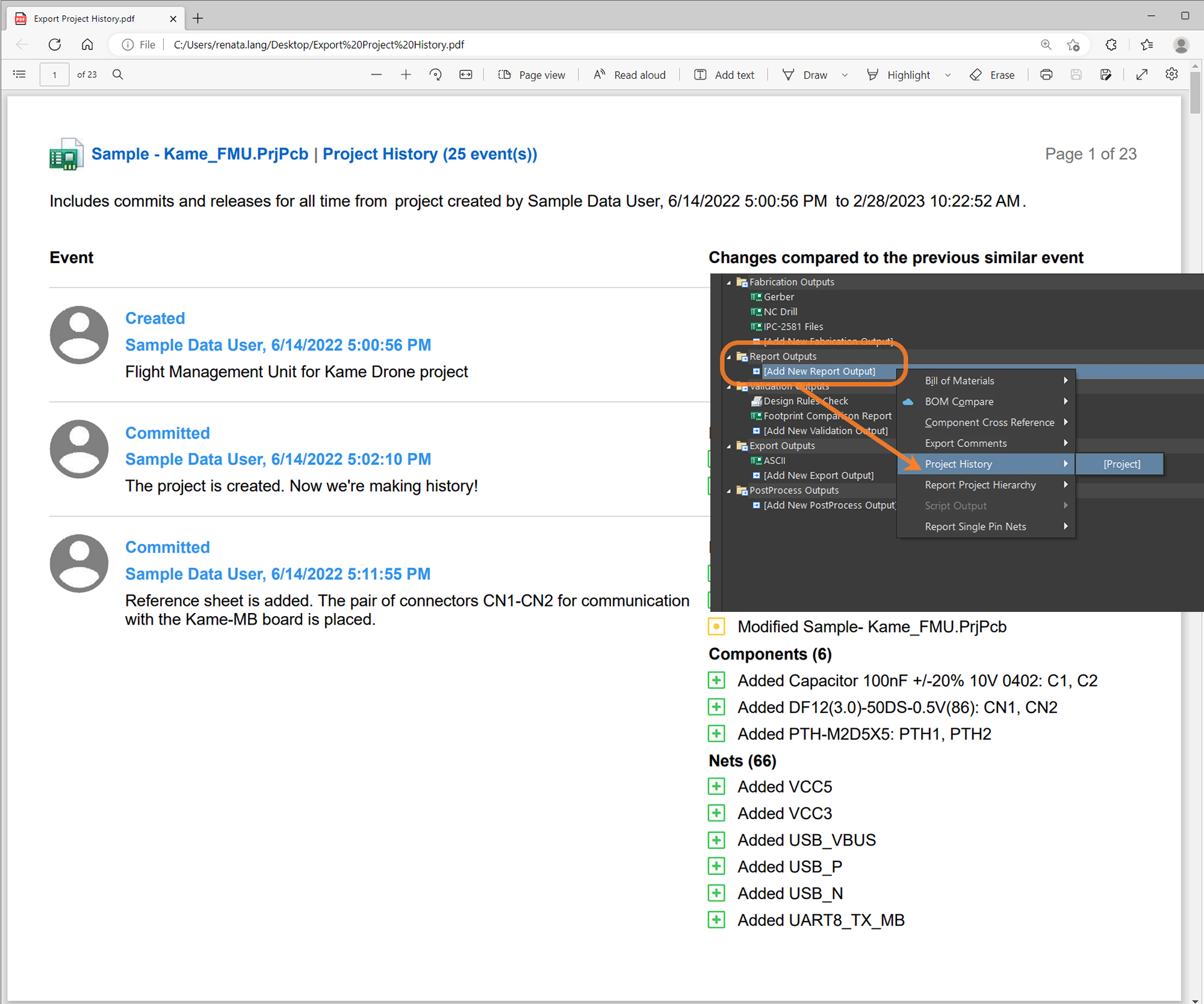Image resolution: width=1204 pixels, height=1004 pixels.
Task: Print the PDF using printer icon
Action: (1046, 75)
